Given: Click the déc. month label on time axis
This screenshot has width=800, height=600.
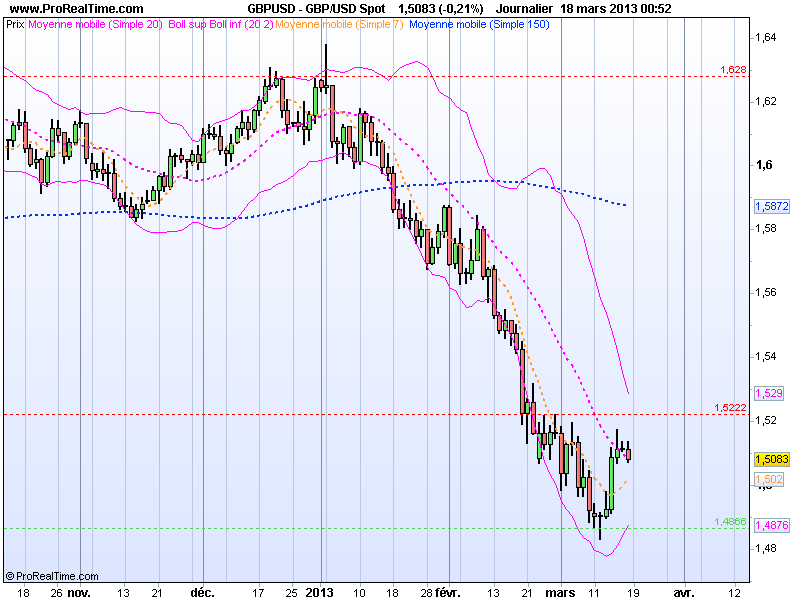Looking at the screenshot, I should (202, 593).
